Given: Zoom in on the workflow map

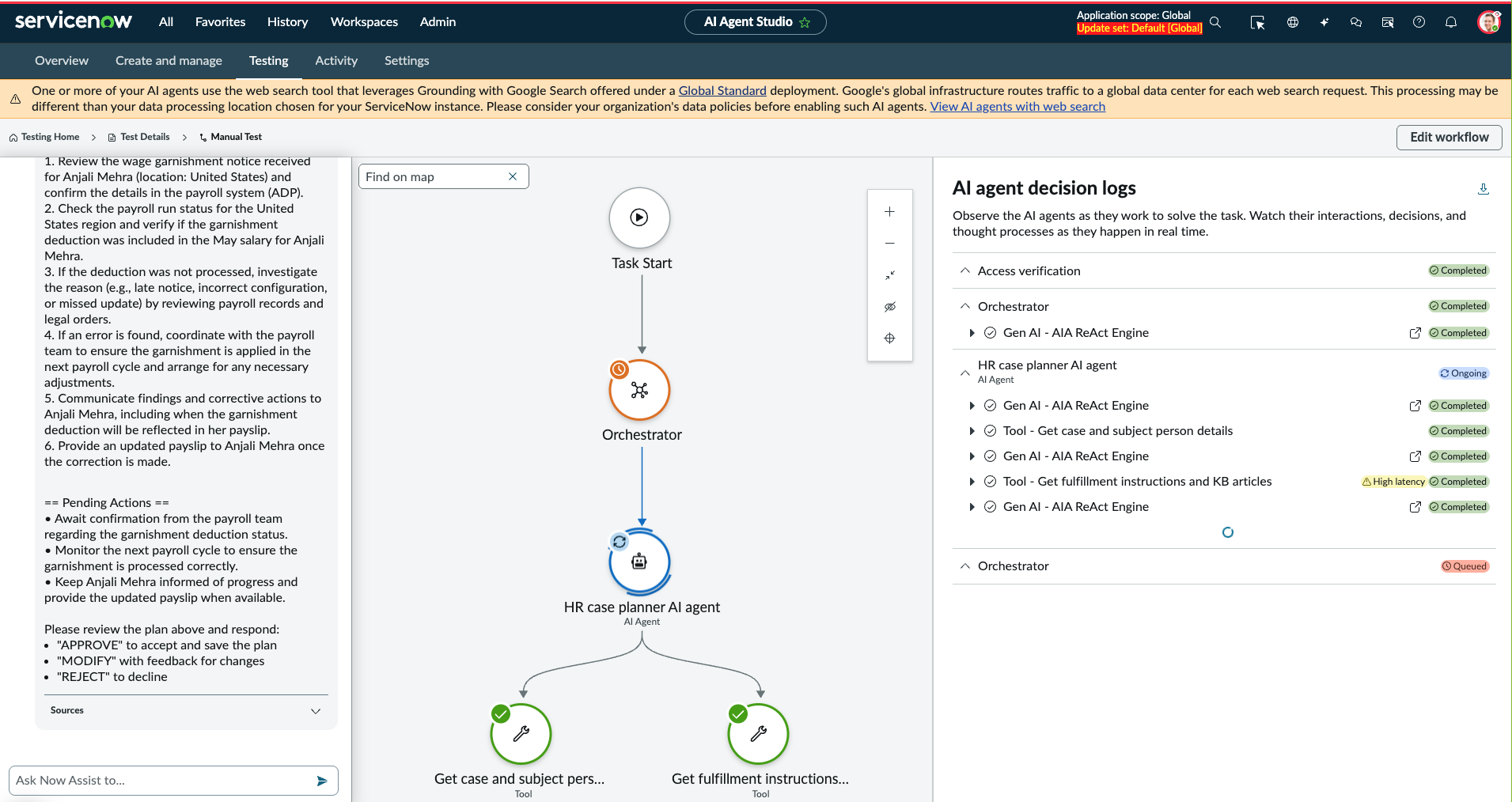Looking at the screenshot, I should click(890, 212).
